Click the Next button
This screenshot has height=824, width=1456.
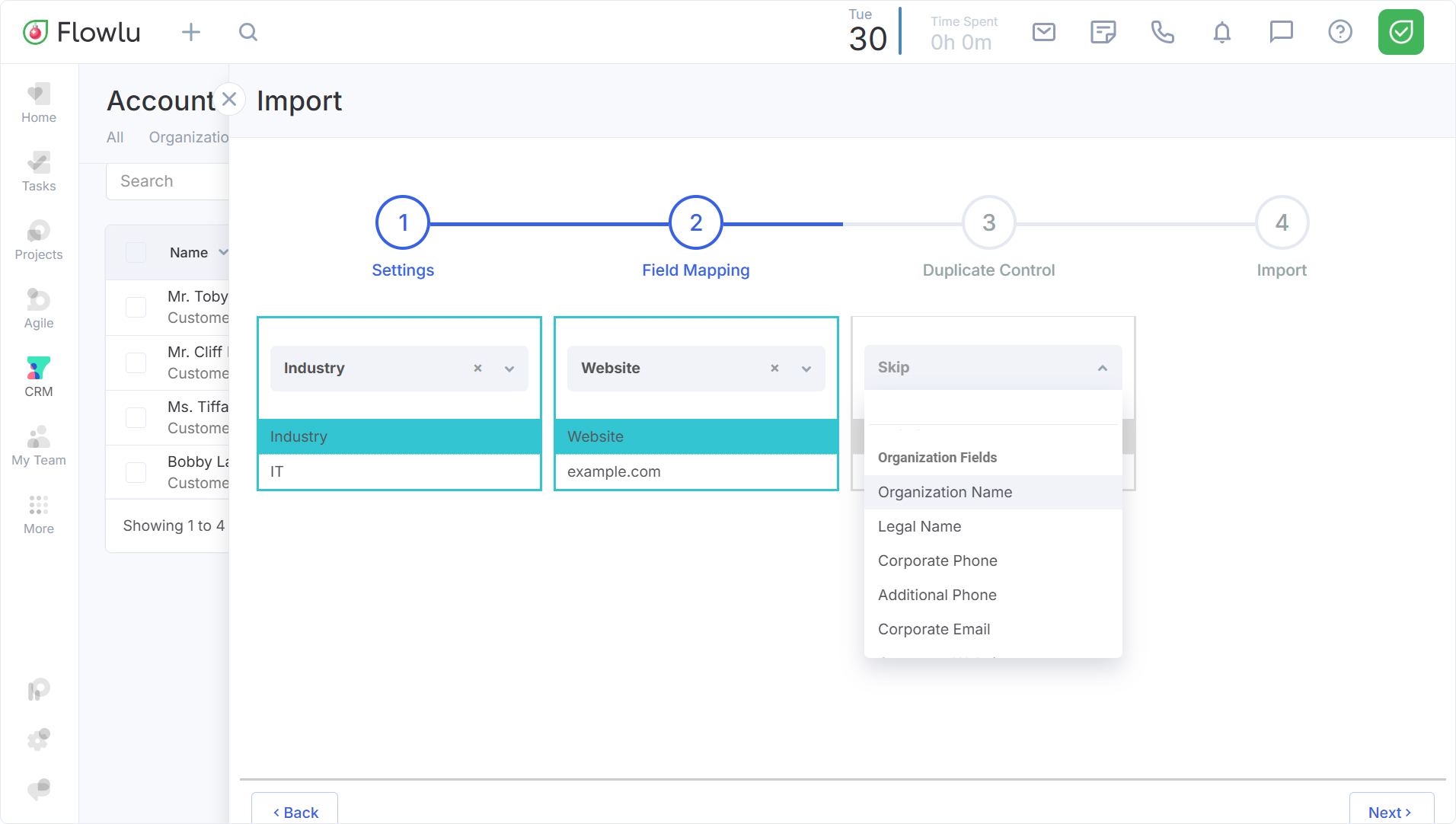pyautogui.click(x=1391, y=812)
